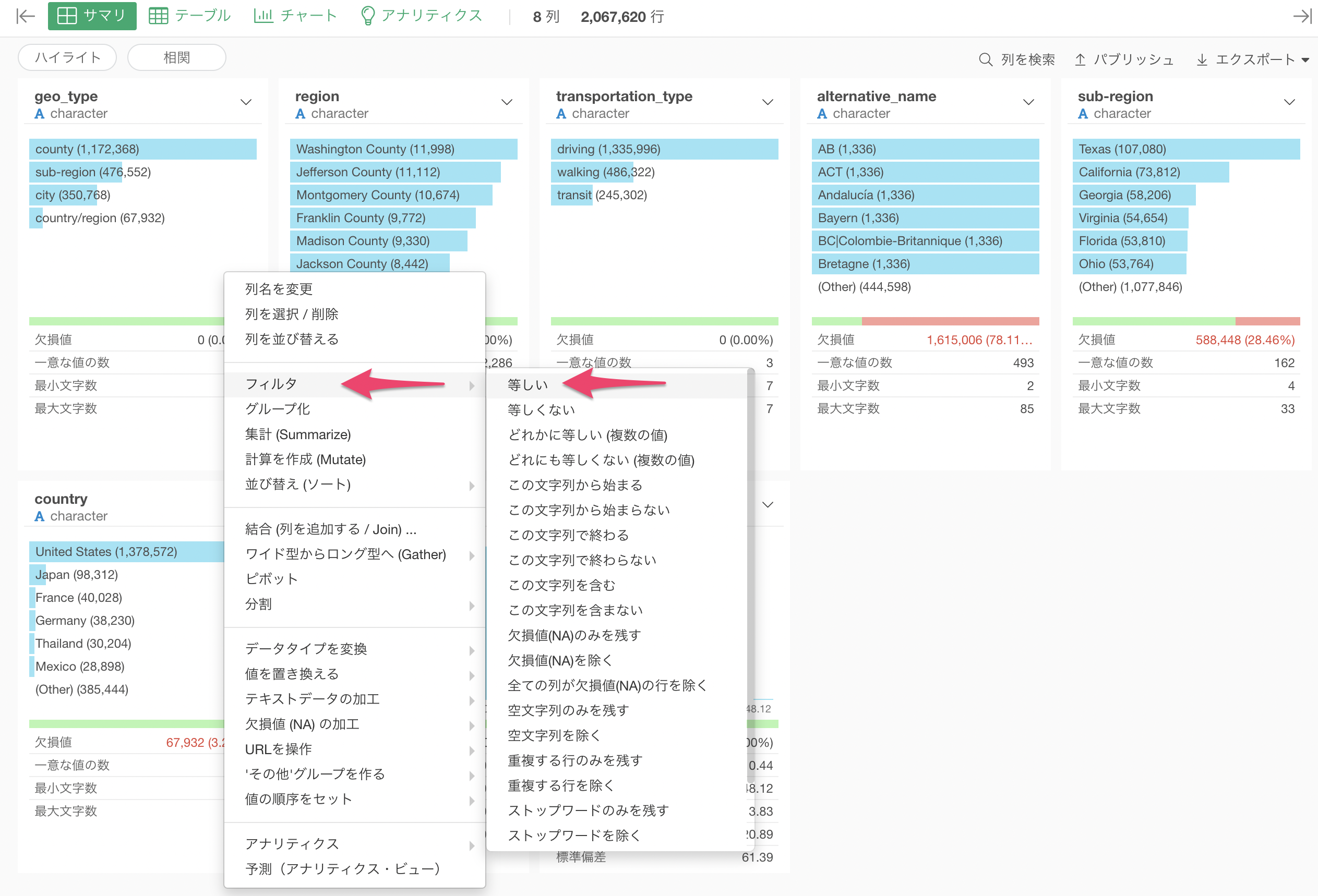Select グループ化 in context menu
This screenshot has width=1318, height=896.
[278, 409]
